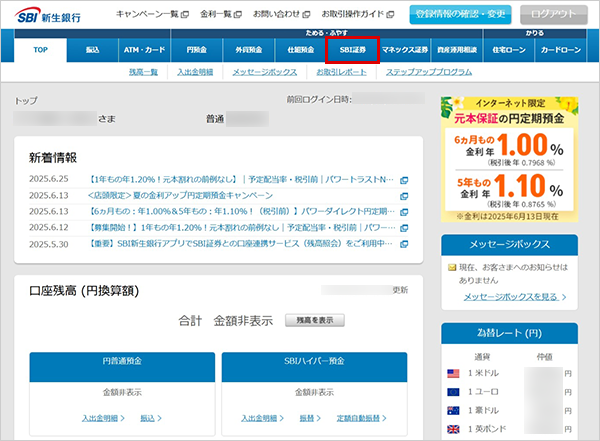Open 入出金明細 under SBIハイパー預金
The width and height of the screenshot is (600, 441).
tap(262, 418)
